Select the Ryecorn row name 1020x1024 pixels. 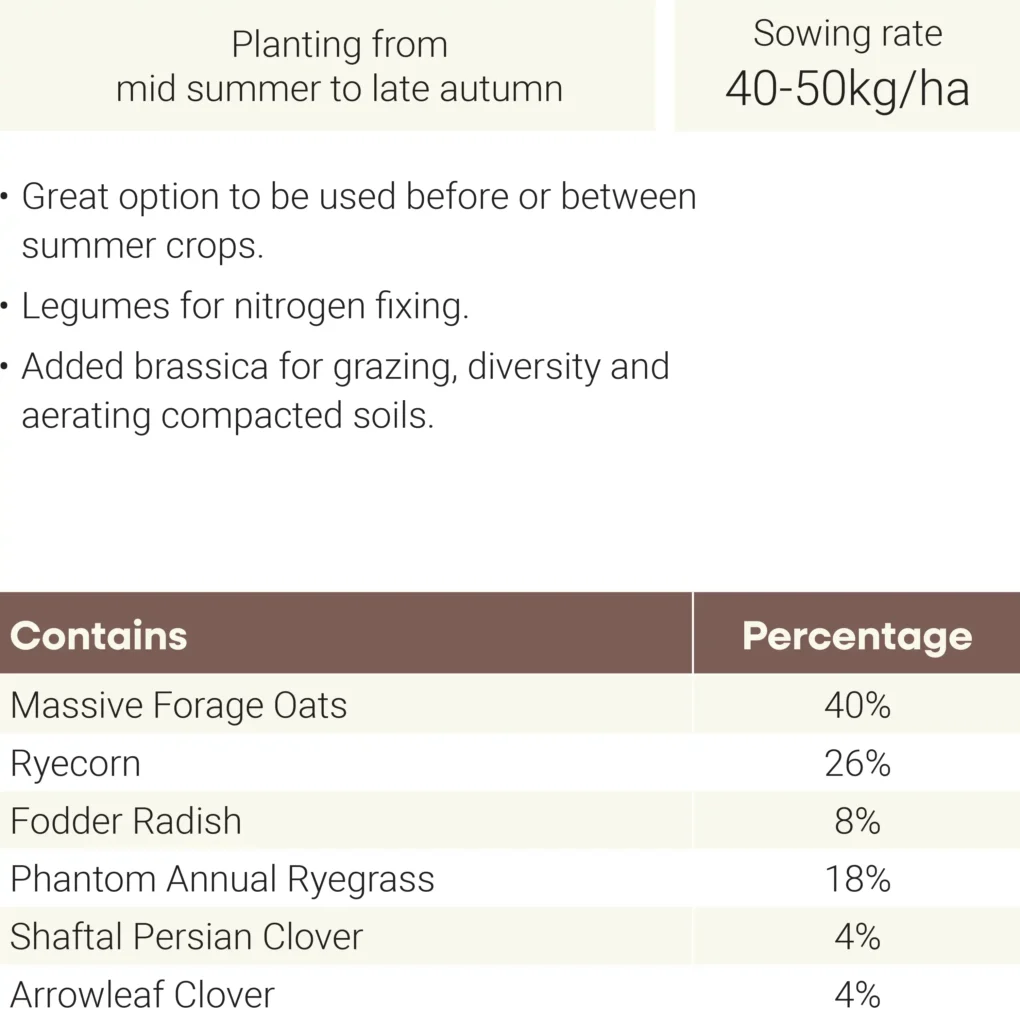pos(75,764)
